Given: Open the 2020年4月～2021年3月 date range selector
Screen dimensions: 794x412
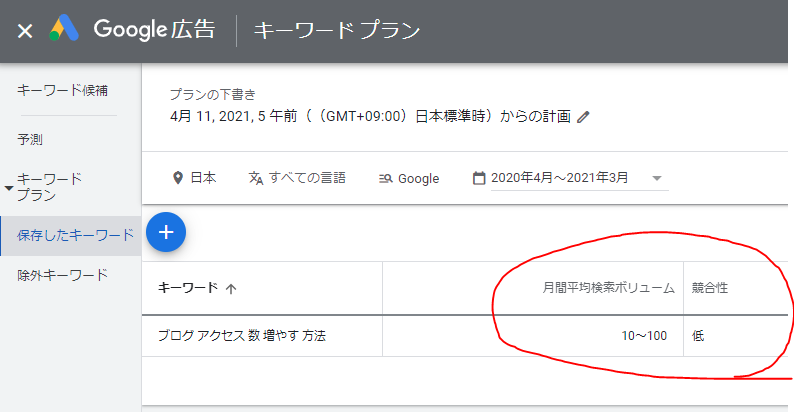Looking at the screenshot, I should pos(559,178).
